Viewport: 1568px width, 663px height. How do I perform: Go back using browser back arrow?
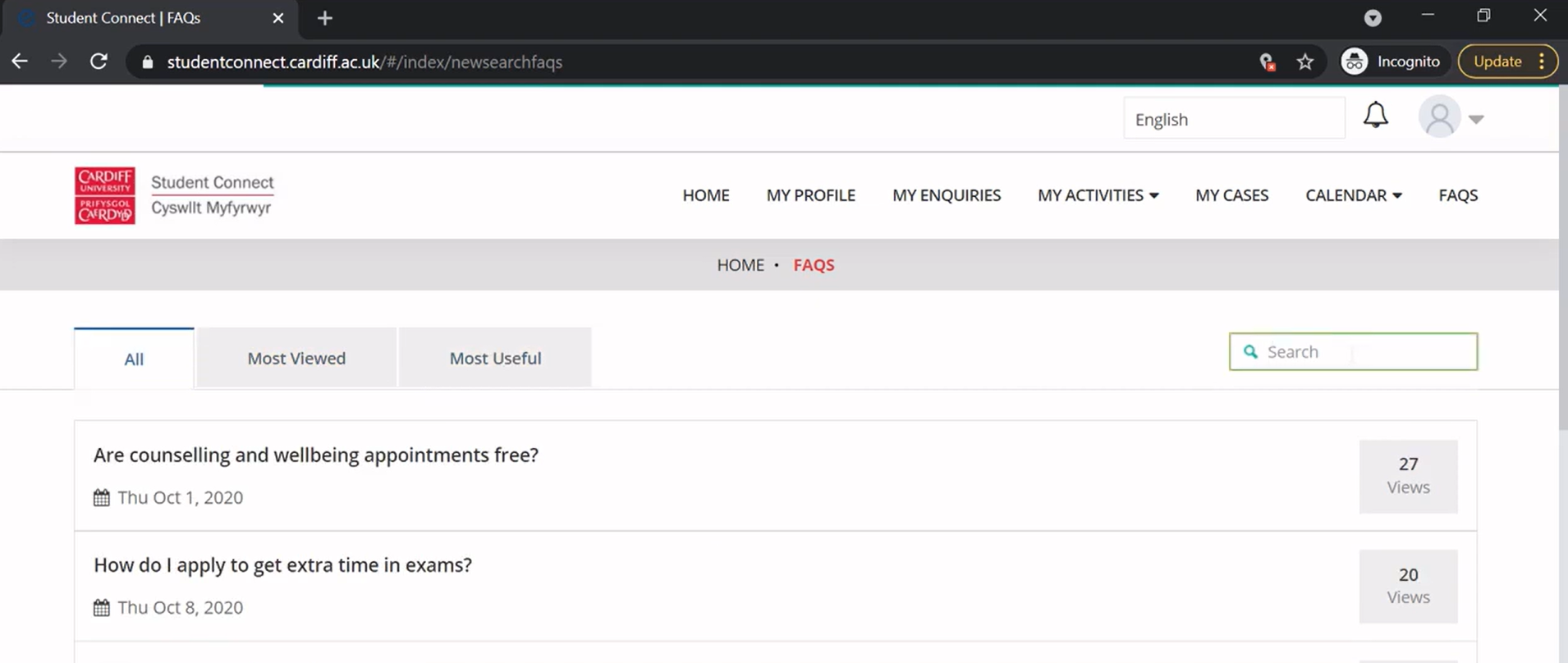pos(20,62)
